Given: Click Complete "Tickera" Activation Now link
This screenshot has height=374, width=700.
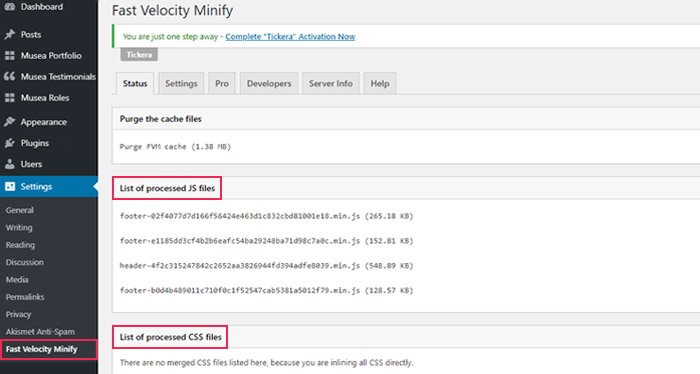Looking at the screenshot, I should point(290,37).
